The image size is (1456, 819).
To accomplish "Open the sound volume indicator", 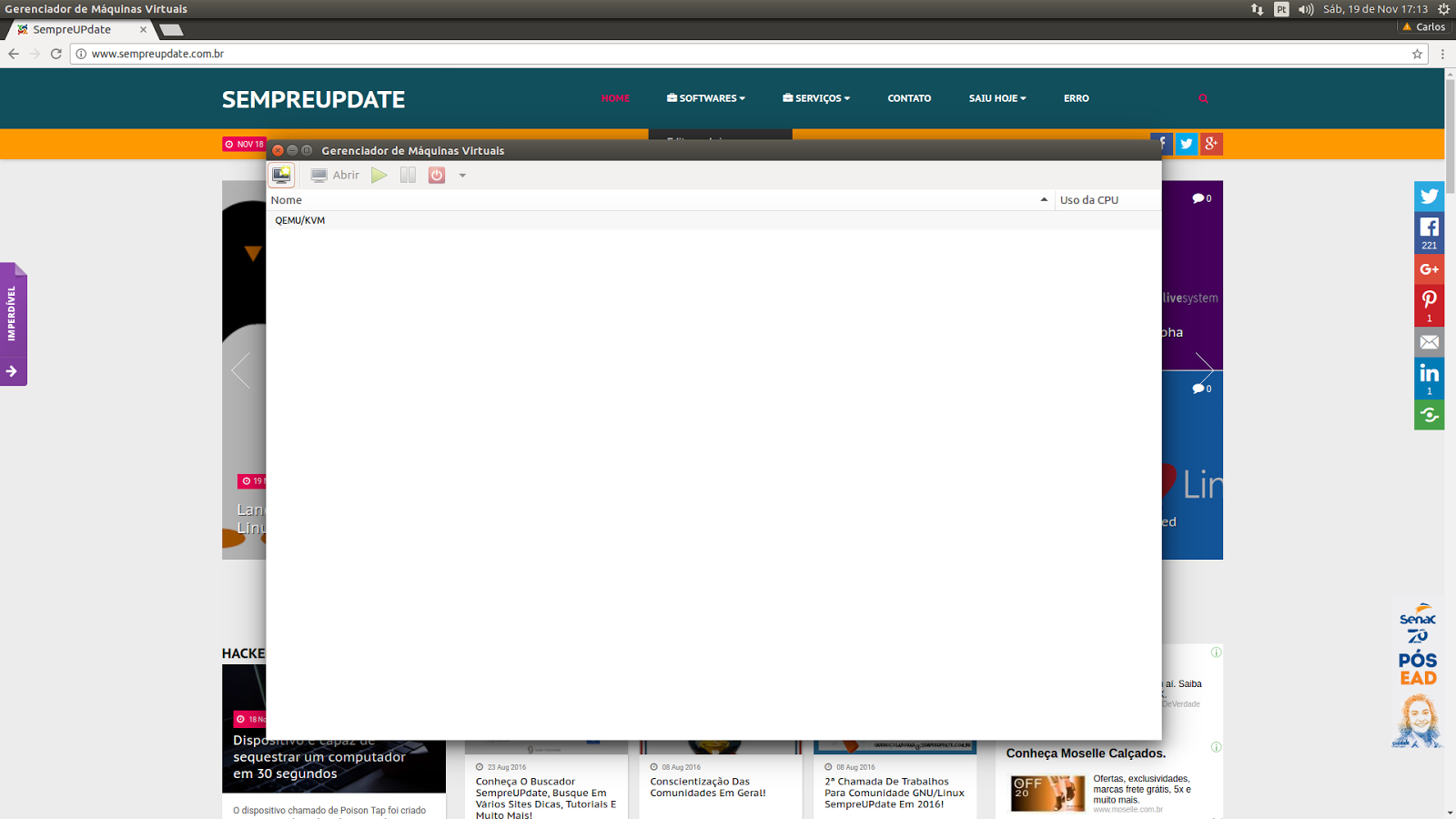I will click(x=1306, y=9).
